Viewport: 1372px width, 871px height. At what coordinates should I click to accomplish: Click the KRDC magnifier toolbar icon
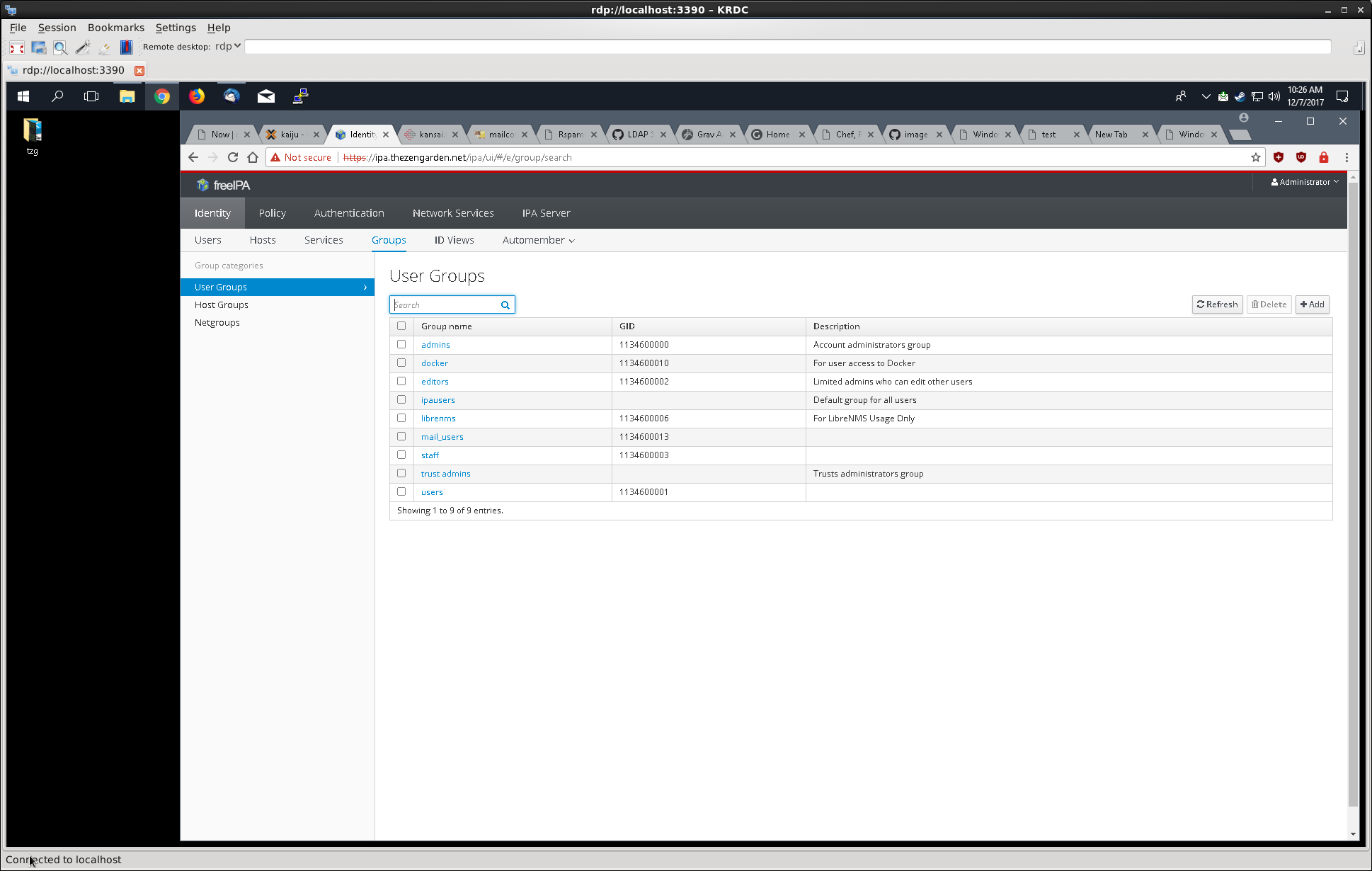click(61, 47)
